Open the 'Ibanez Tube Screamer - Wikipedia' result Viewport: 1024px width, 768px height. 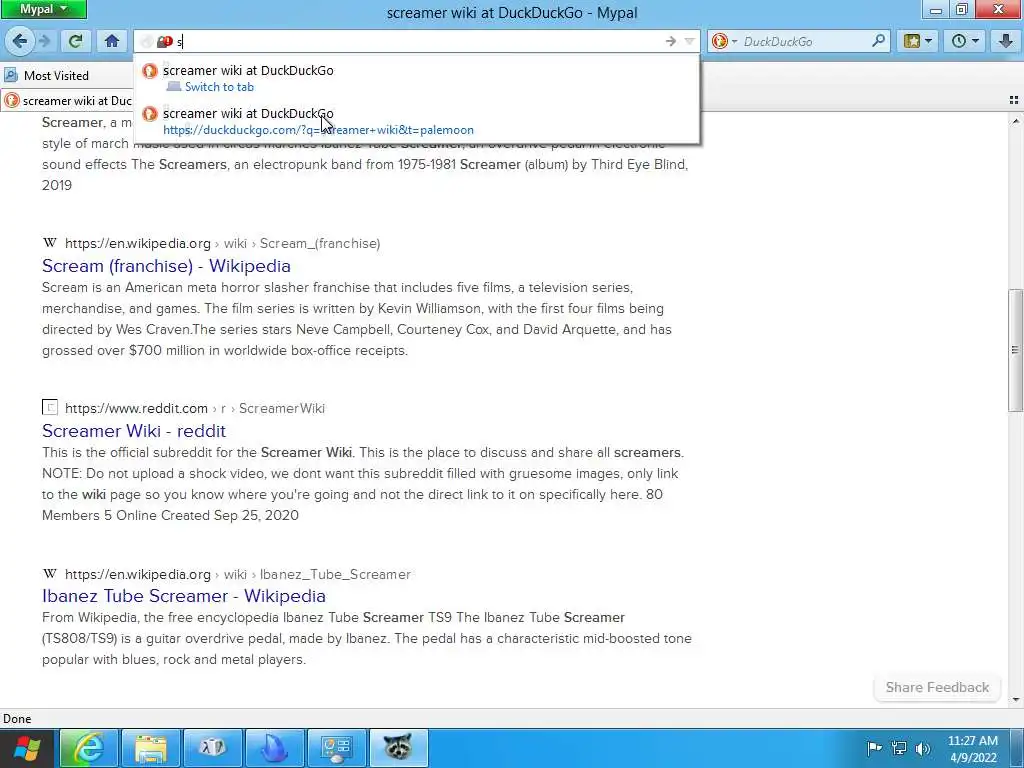pyautogui.click(x=184, y=596)
